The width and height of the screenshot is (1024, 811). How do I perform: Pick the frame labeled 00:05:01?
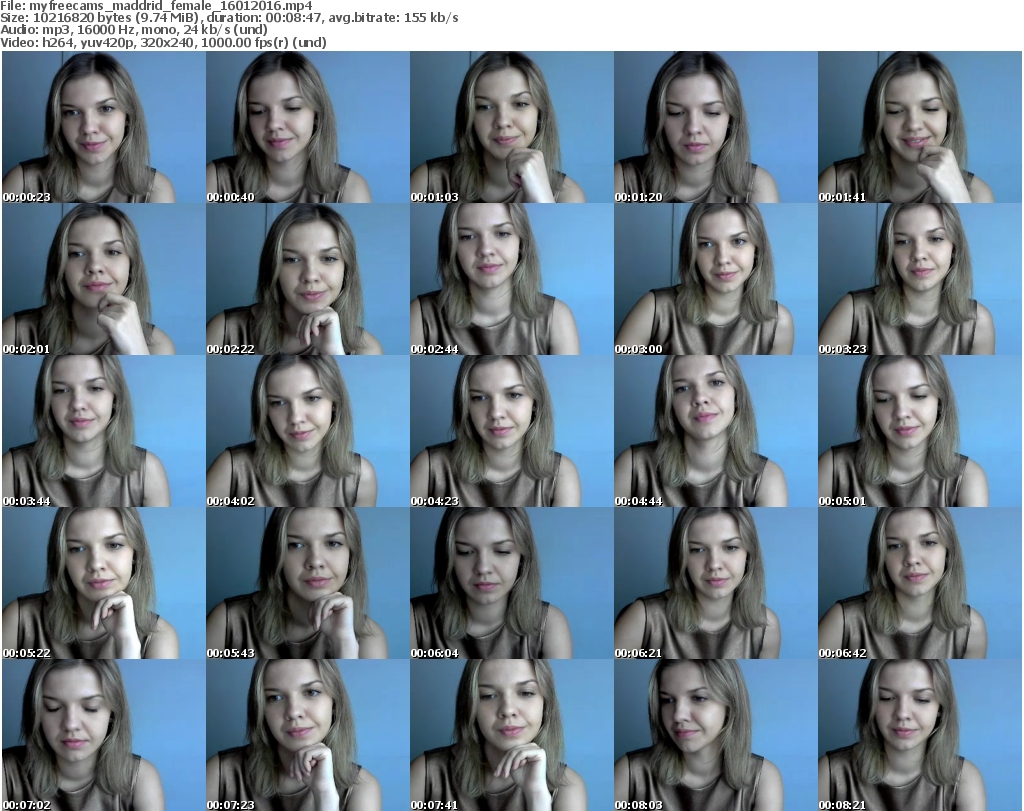pos(920,431)
